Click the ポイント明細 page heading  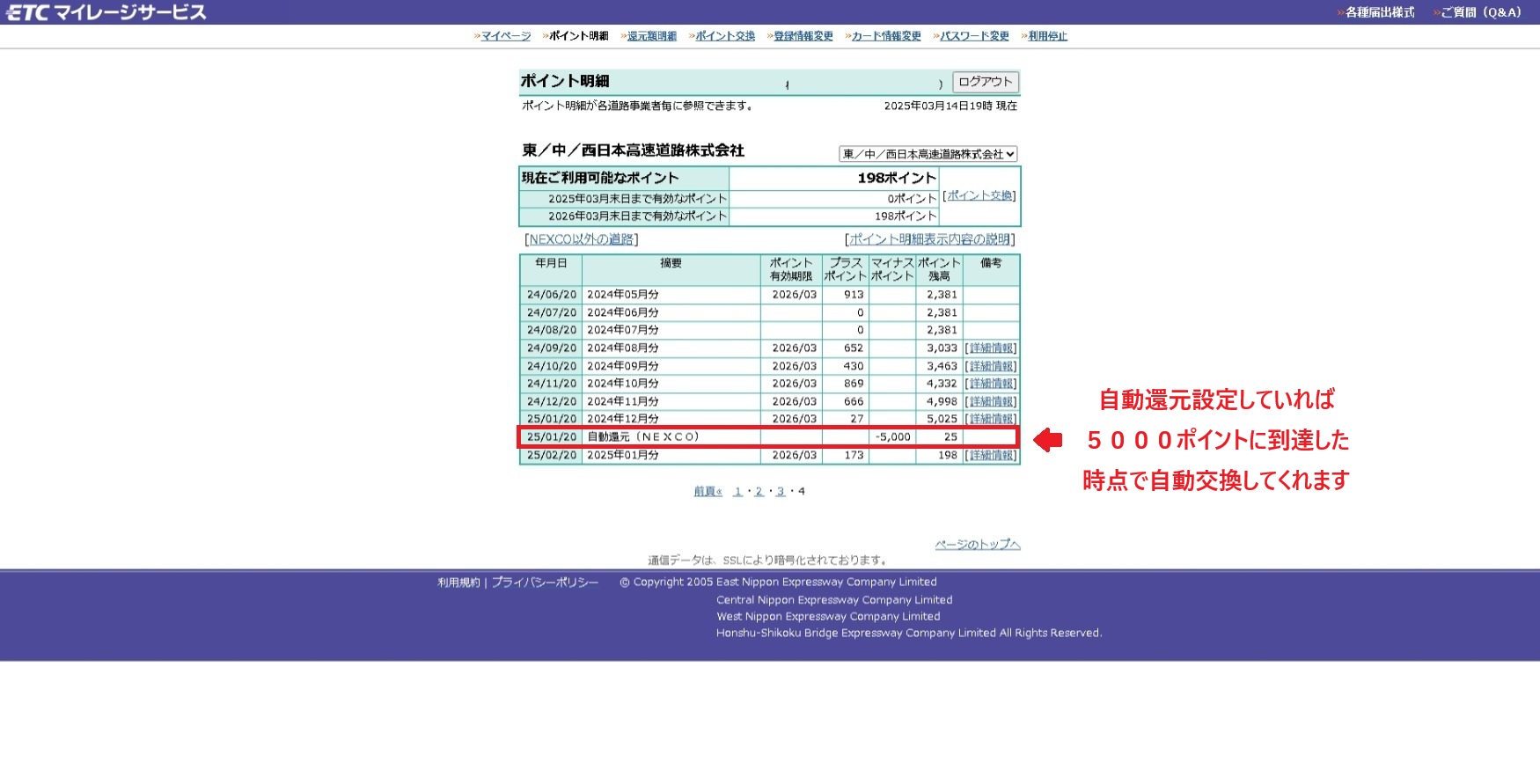pyautogui.click(x=565, y=81)
